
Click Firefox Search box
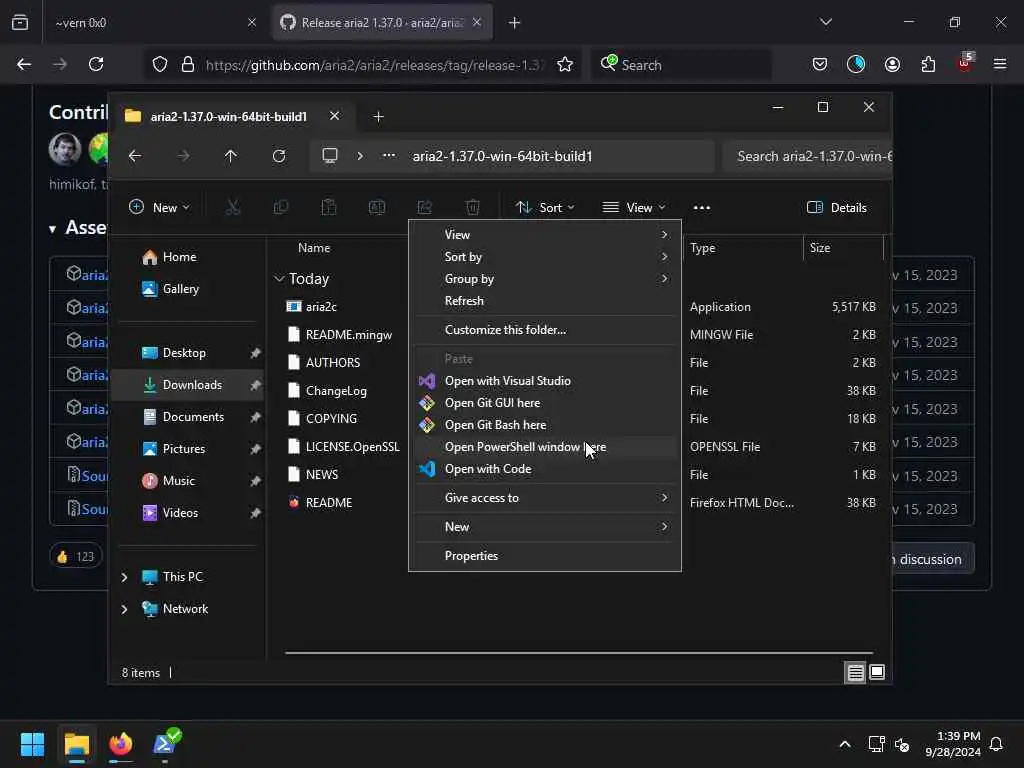coord(681,65)
